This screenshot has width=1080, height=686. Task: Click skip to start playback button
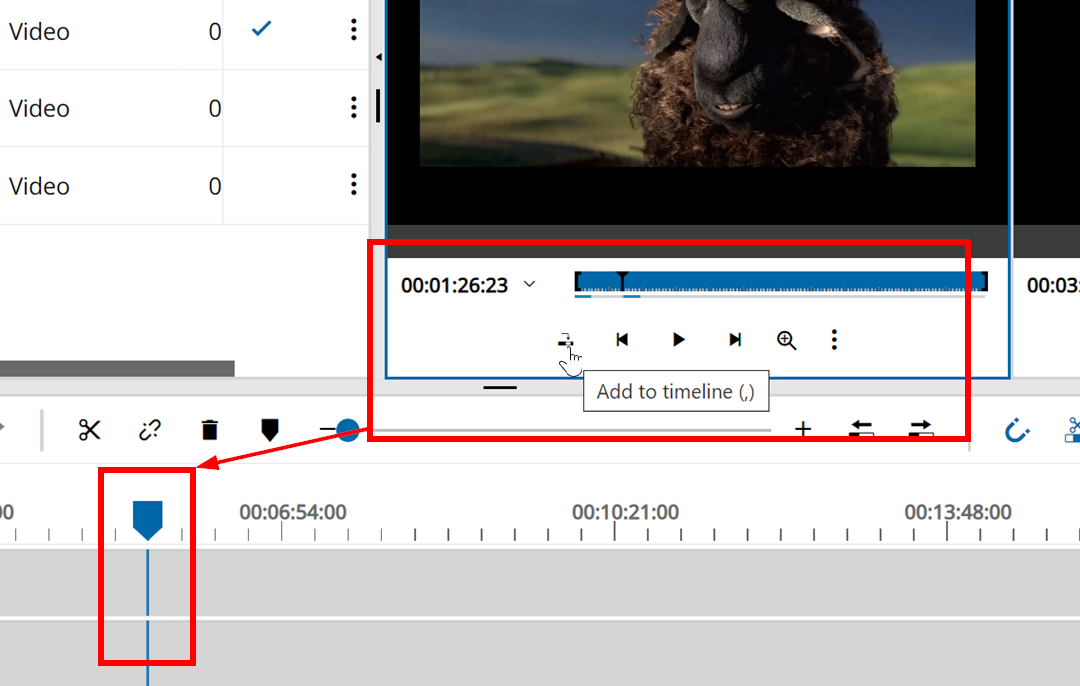pos(622,340)
